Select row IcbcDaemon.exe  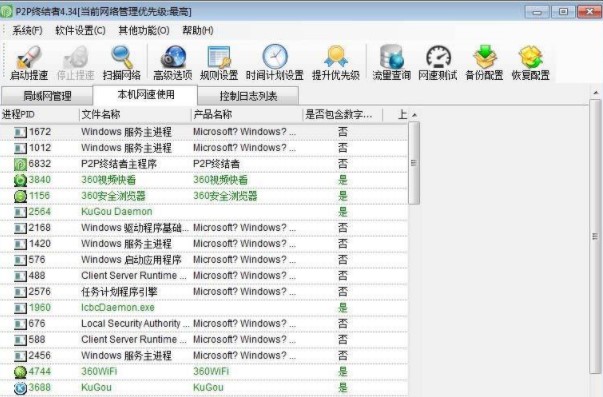[x=204, y=308]
